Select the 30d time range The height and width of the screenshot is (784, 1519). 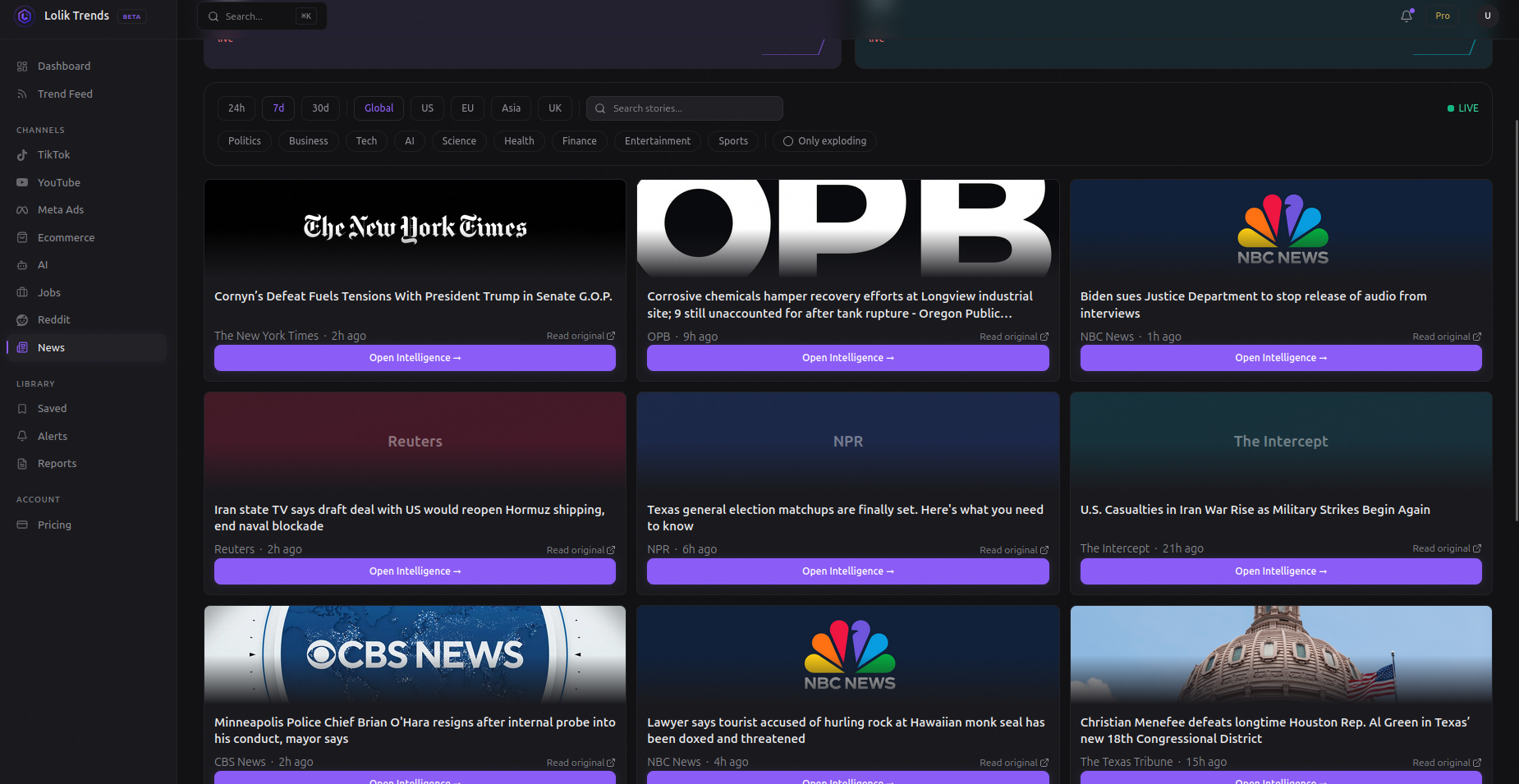pos(320,108)
